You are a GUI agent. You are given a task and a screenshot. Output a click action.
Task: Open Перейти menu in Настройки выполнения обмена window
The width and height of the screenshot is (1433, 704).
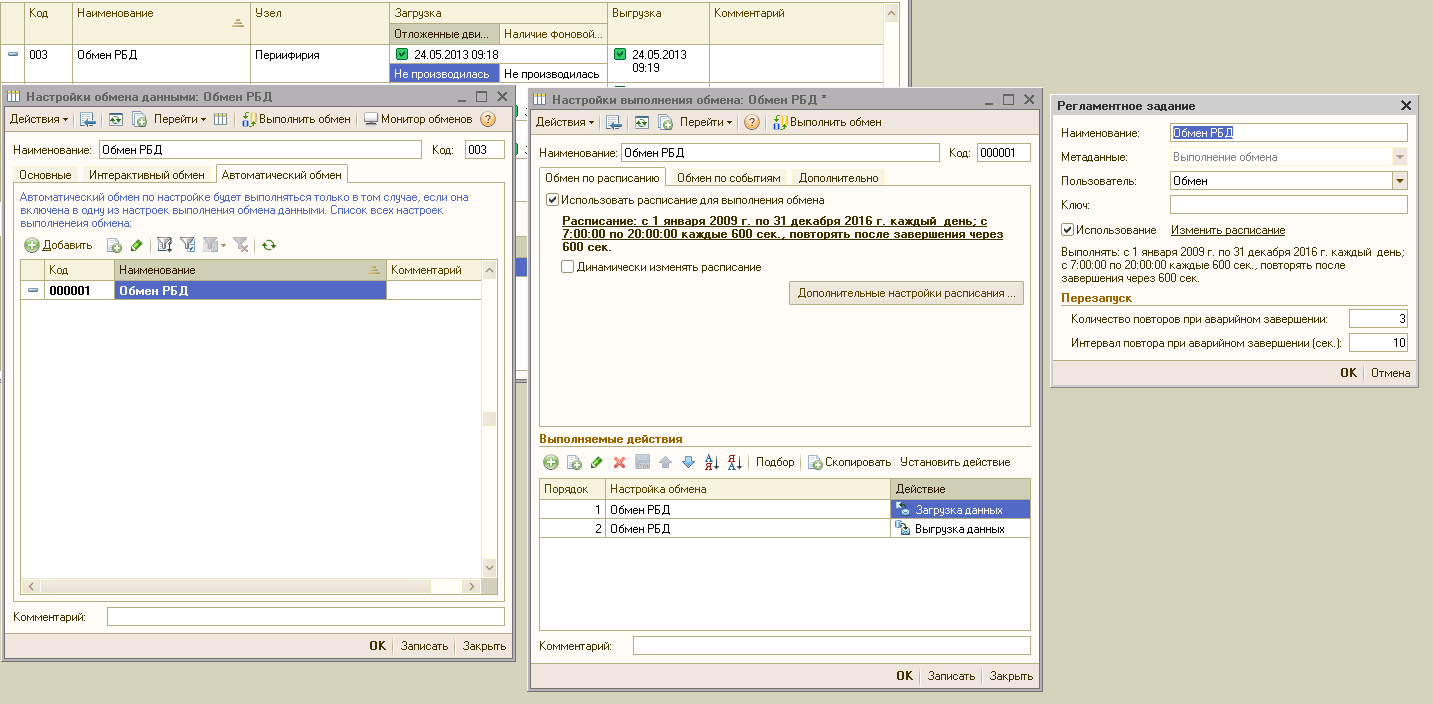[706, 122]
